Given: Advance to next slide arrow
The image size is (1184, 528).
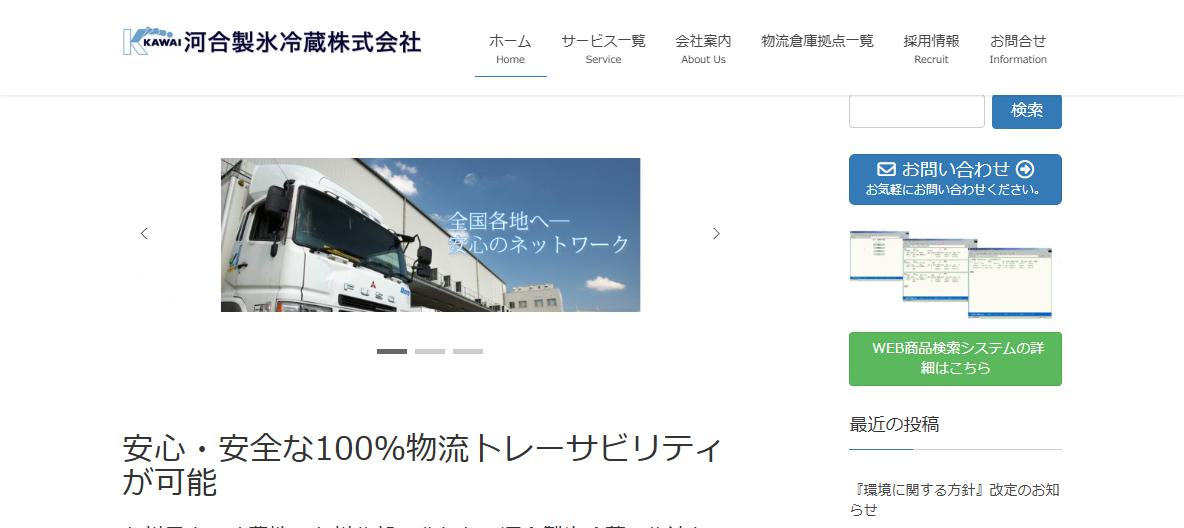Looking at the screenshot, I should point(717,234).
